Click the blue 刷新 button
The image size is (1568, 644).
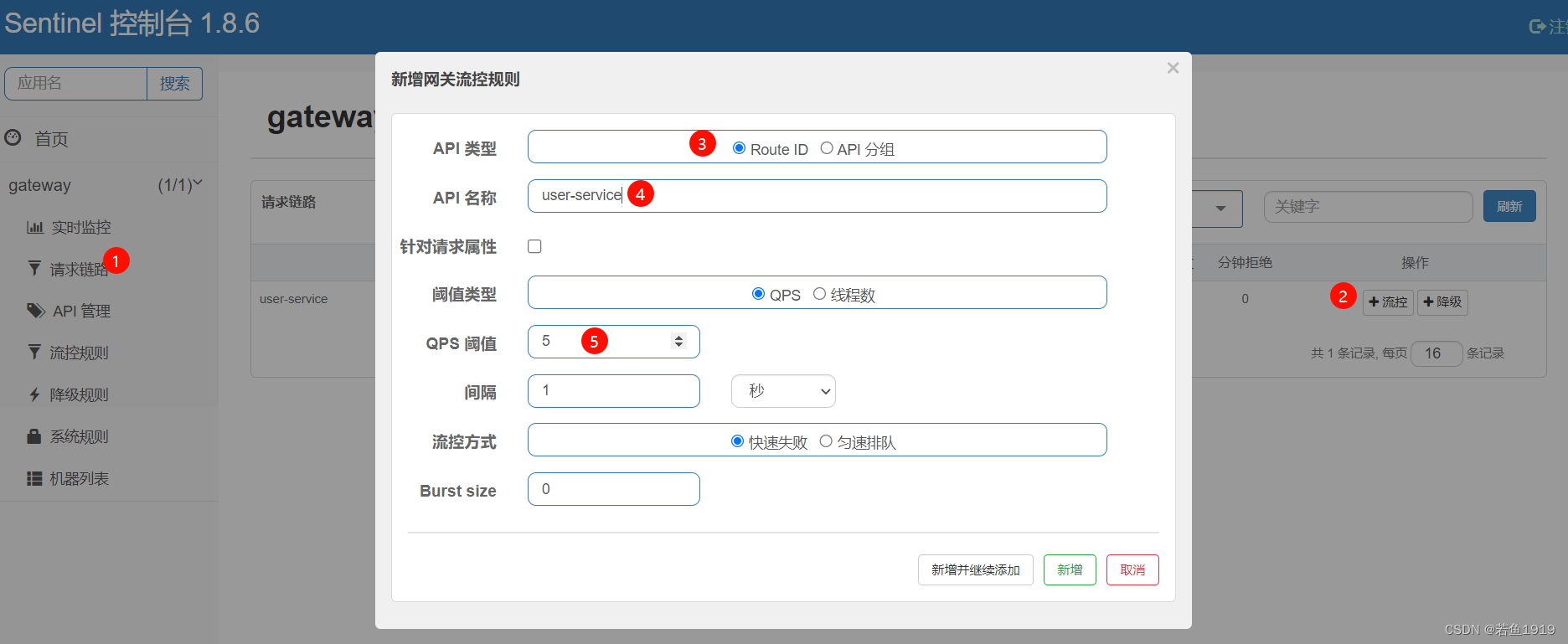1509,206
